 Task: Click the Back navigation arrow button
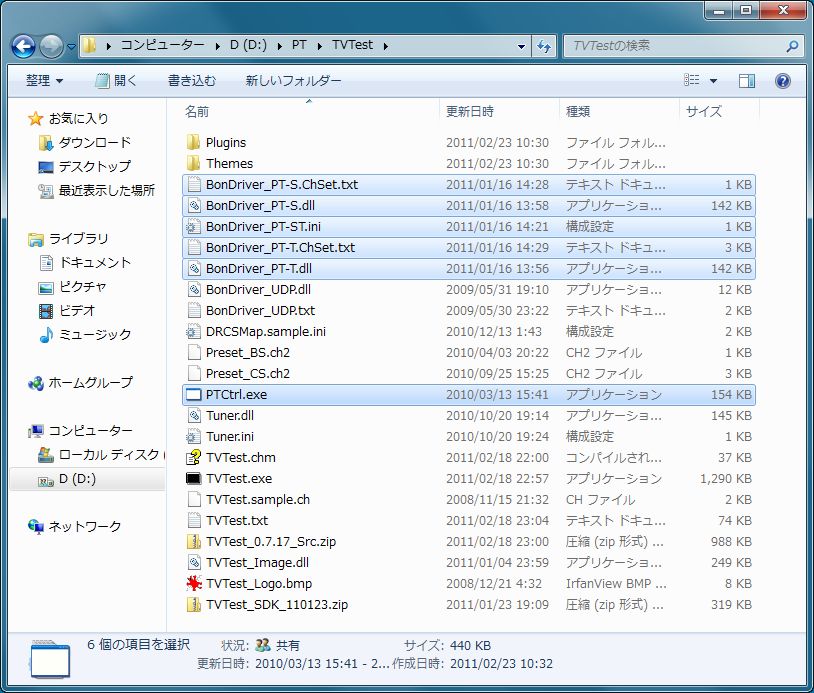pyautogui.click(x=23, y=46)
